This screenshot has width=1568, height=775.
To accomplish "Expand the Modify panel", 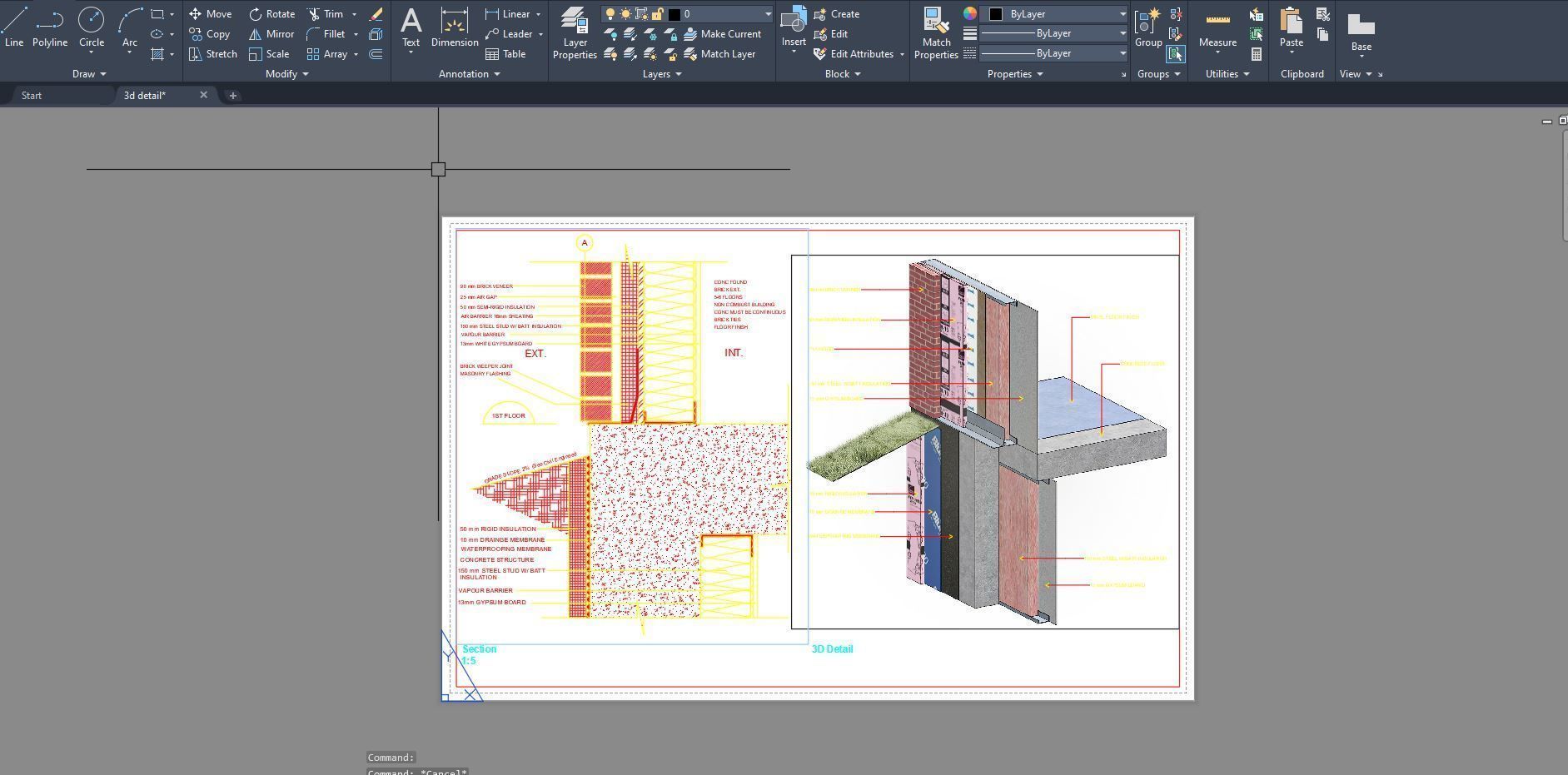I will pos(286,74).
